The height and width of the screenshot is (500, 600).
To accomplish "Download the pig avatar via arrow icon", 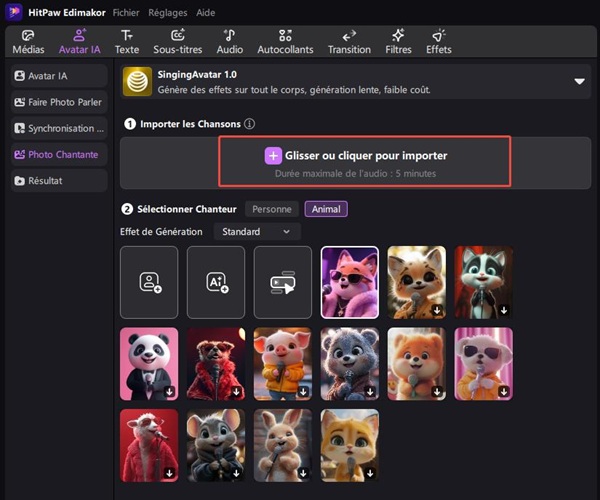I will coord(303,392).
